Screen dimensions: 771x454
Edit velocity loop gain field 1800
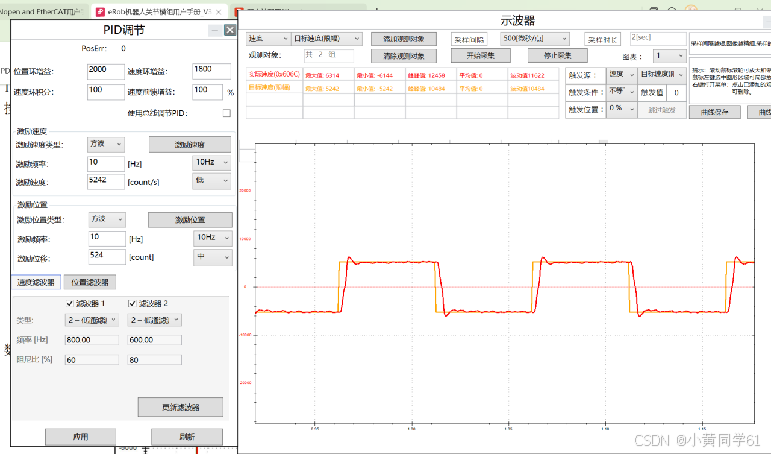211,71
